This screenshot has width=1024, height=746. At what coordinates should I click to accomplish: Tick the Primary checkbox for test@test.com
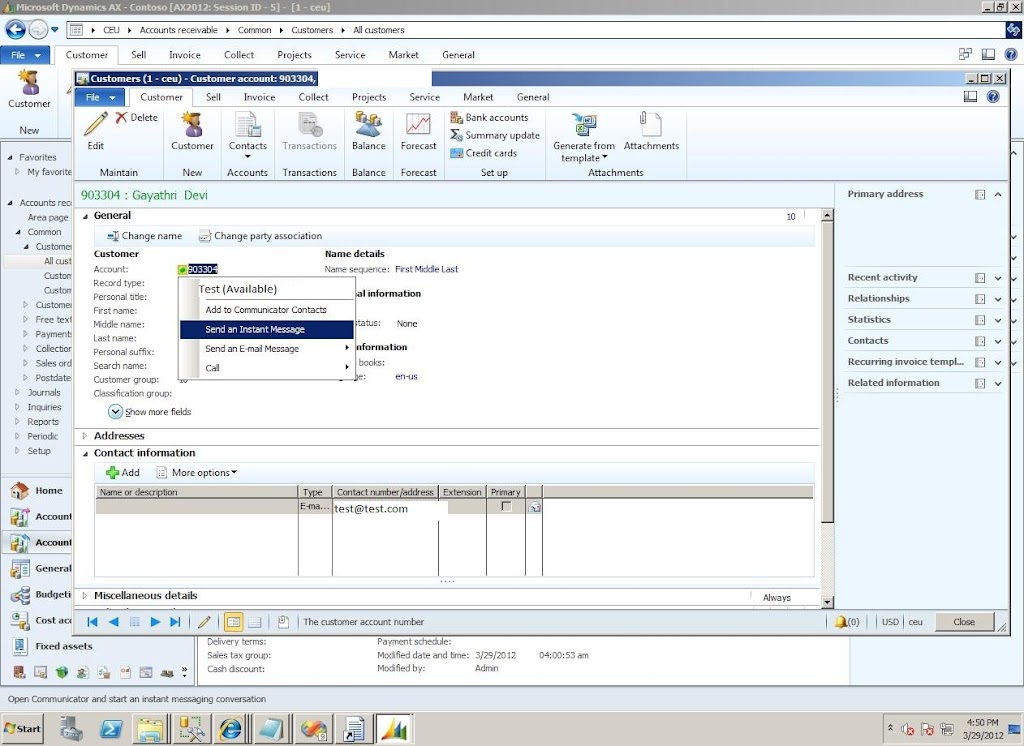coord(506,507)
